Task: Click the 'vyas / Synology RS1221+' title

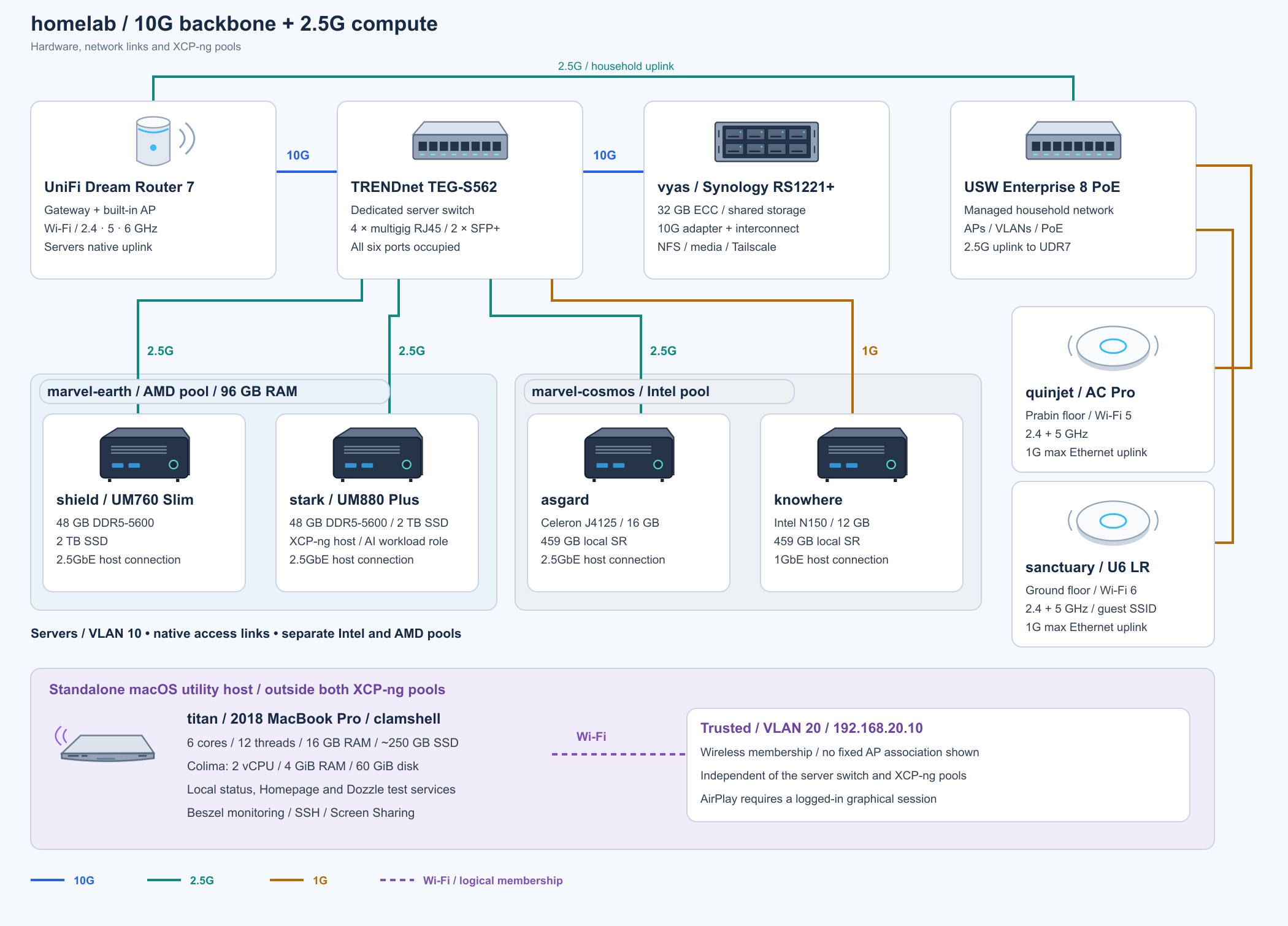Action: (x=746, y=187)
